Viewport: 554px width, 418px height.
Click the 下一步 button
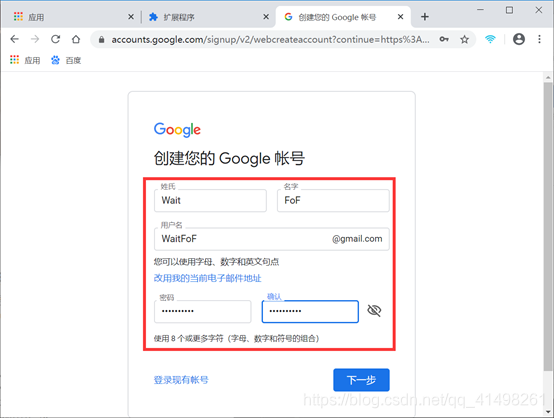(x=361, y=380)
